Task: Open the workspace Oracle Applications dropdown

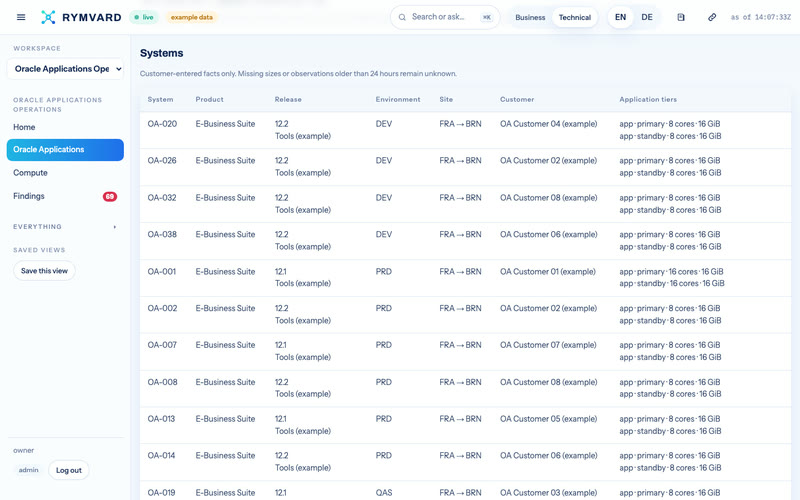Action: pos(65,69)
